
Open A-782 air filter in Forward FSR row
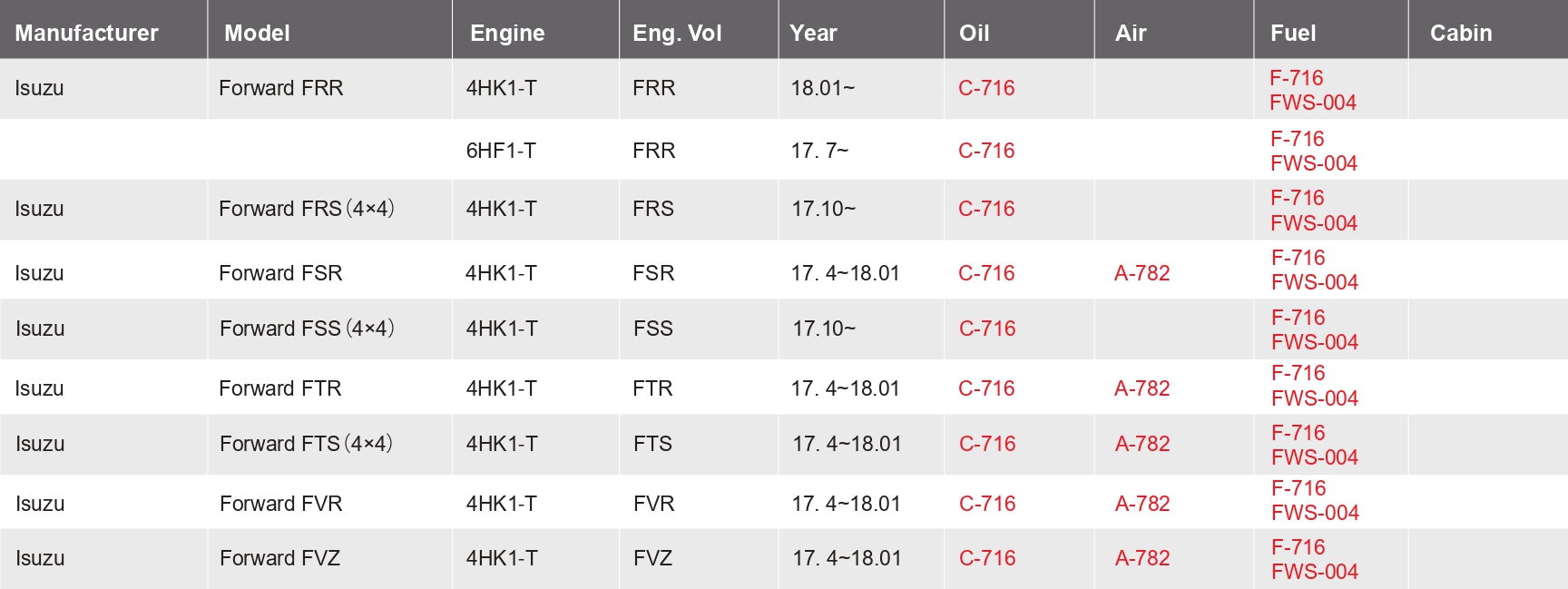[1142, 273]
